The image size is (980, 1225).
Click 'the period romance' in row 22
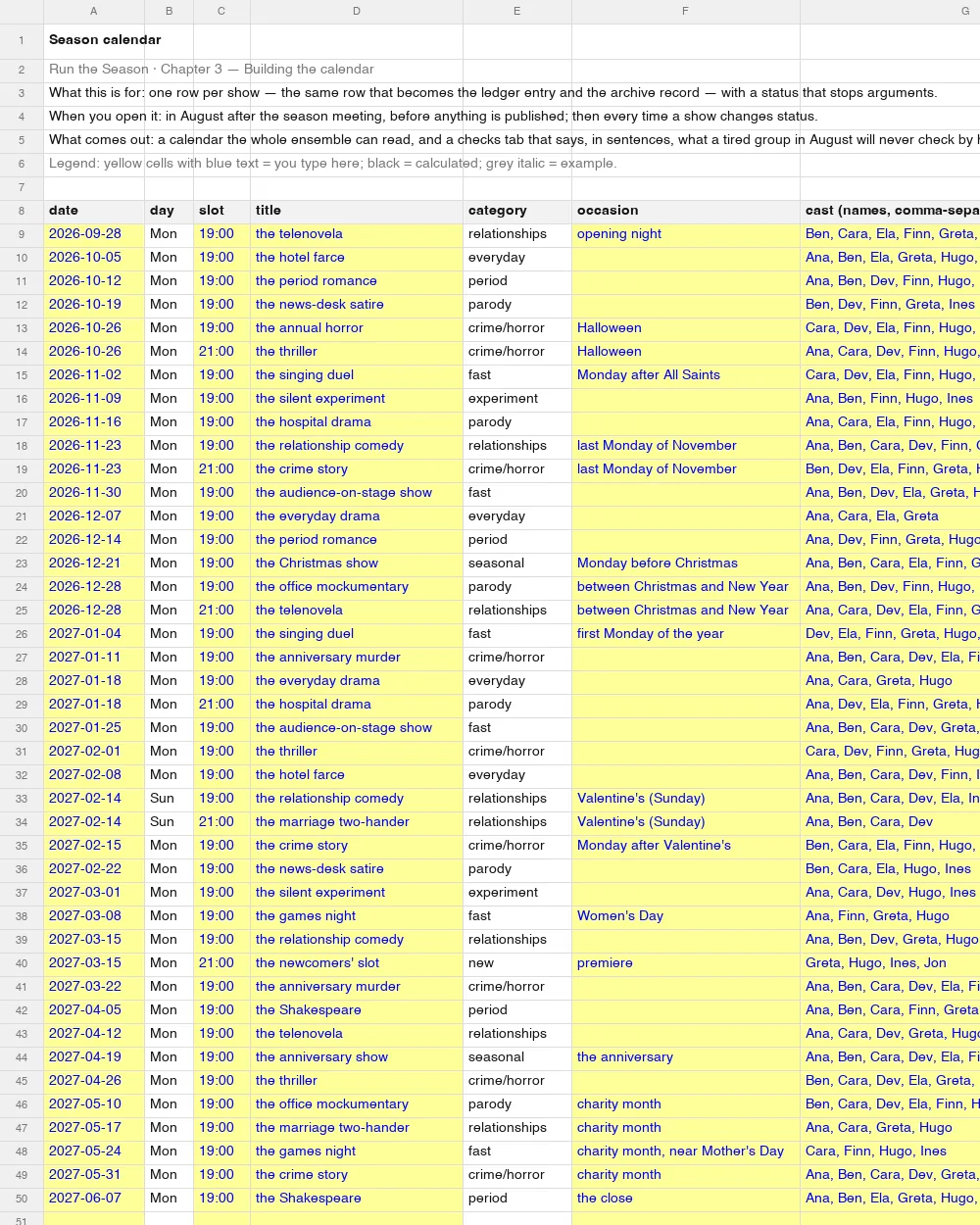[357, 540]
